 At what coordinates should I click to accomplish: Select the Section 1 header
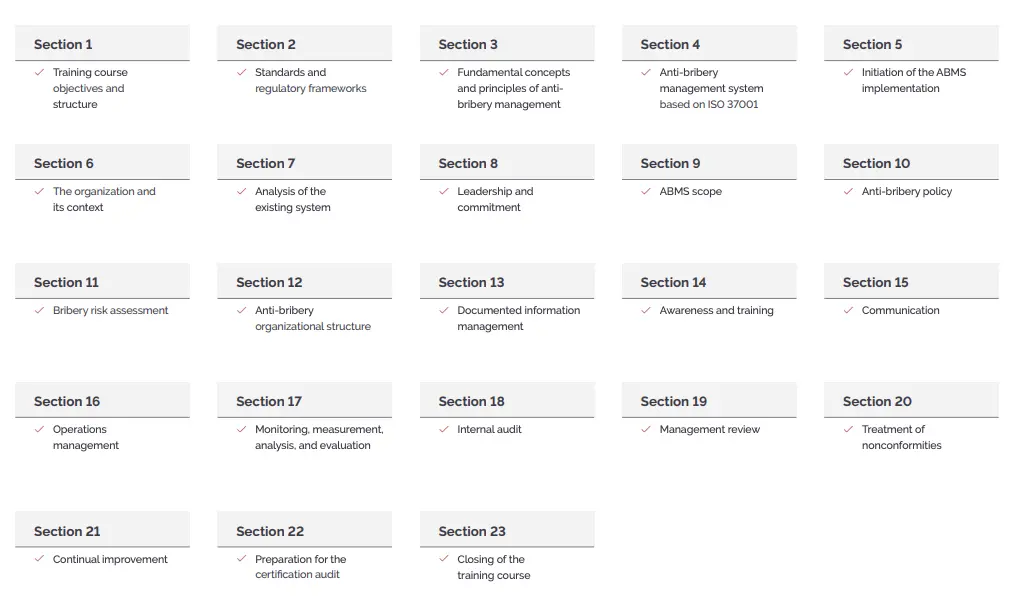pyautogui.click(x=102, y=43)
